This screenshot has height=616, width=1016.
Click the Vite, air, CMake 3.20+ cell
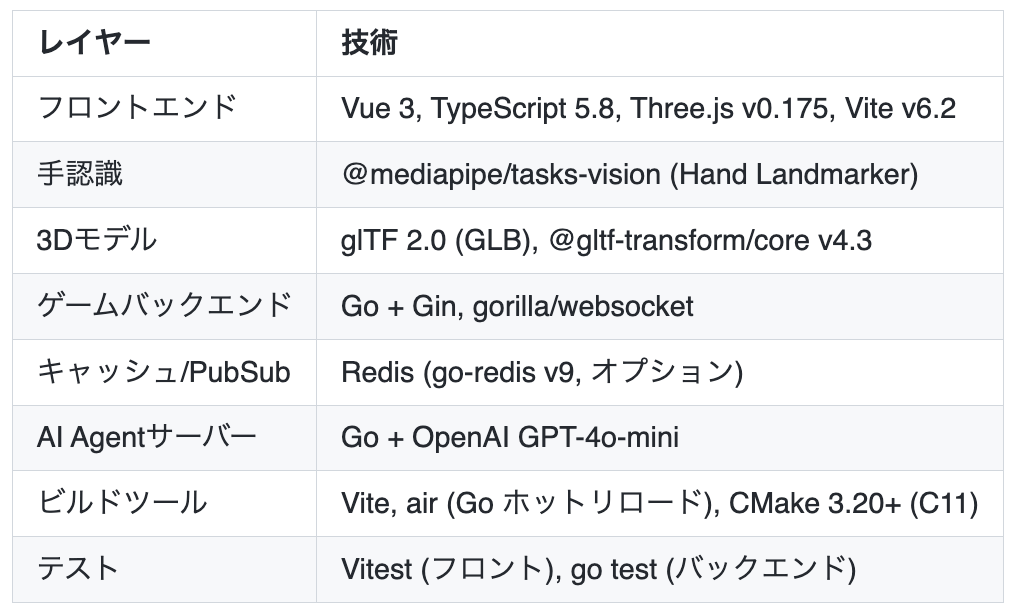click(x=659, y=503)
